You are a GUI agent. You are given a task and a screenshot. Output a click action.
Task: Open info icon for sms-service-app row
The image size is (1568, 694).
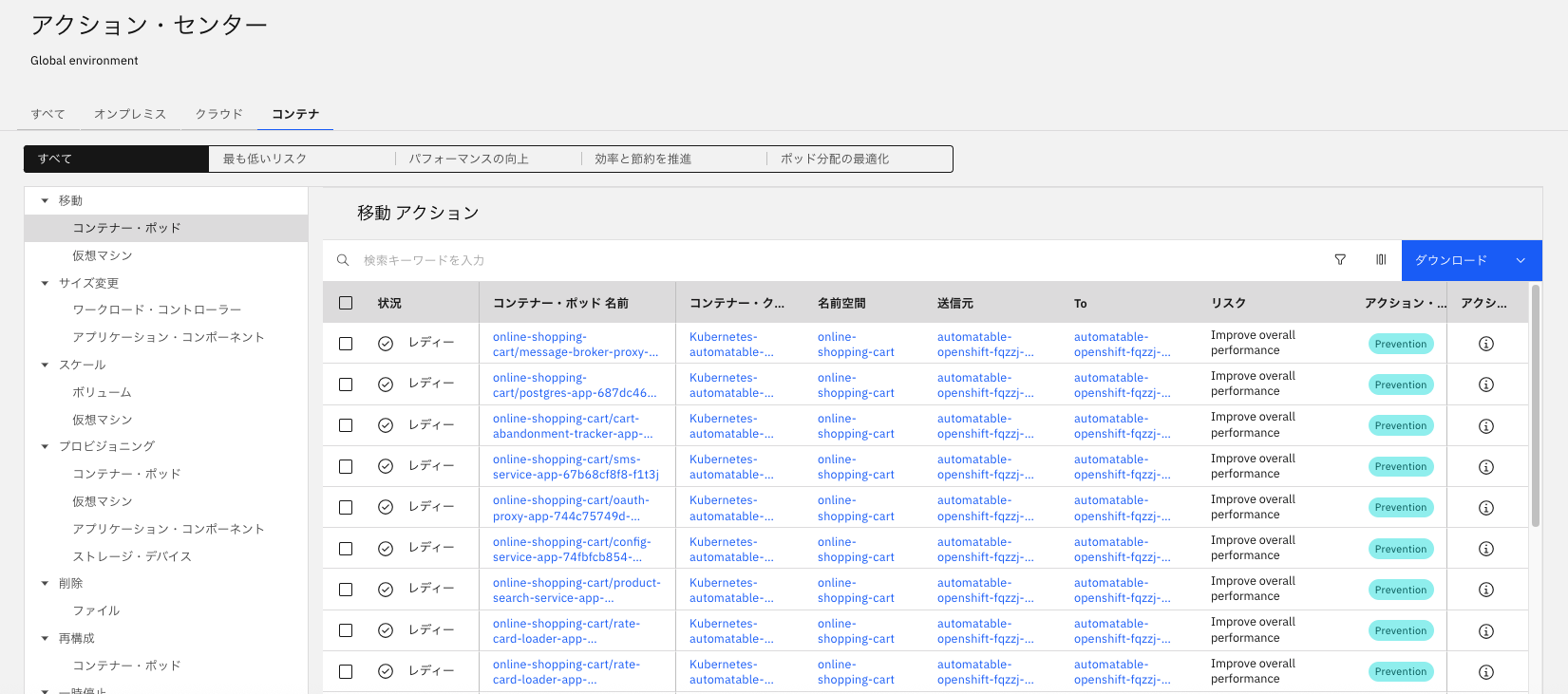point(1486,467)
